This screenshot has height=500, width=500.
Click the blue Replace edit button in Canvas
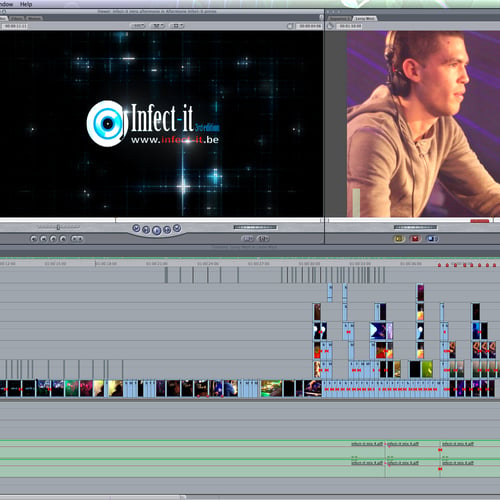(x=432, y=239)
